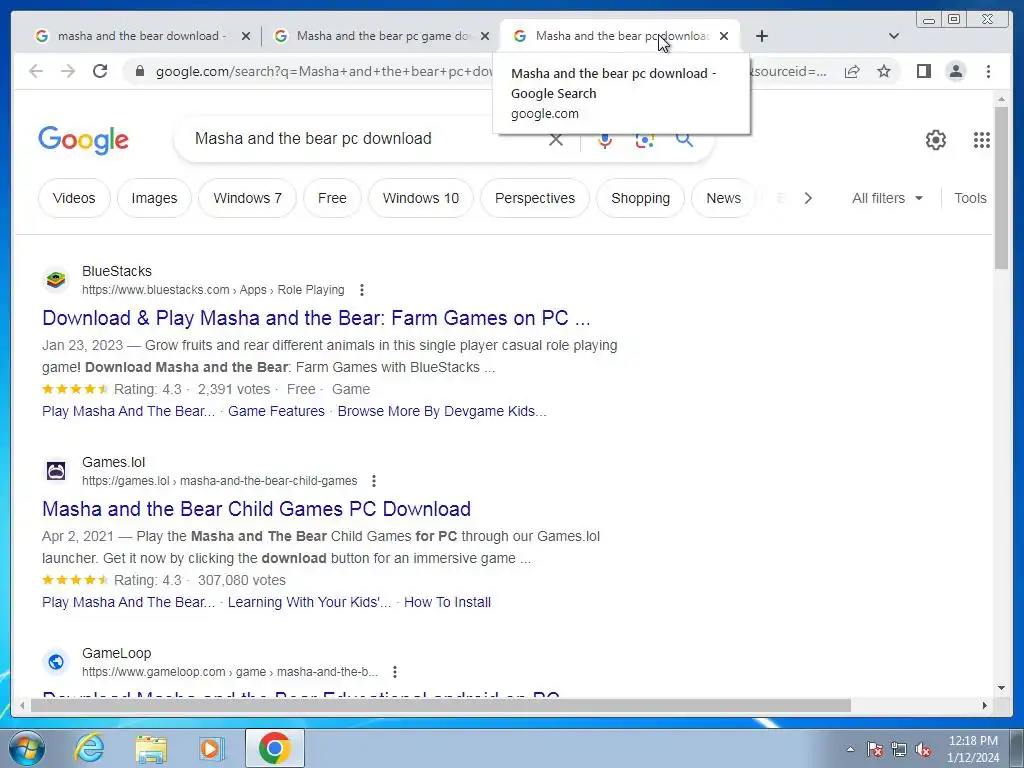The height and width of the screenshot is (768, 1024).
Task: Open Windows Explorer from the taskbar
Action: (151, 748)
